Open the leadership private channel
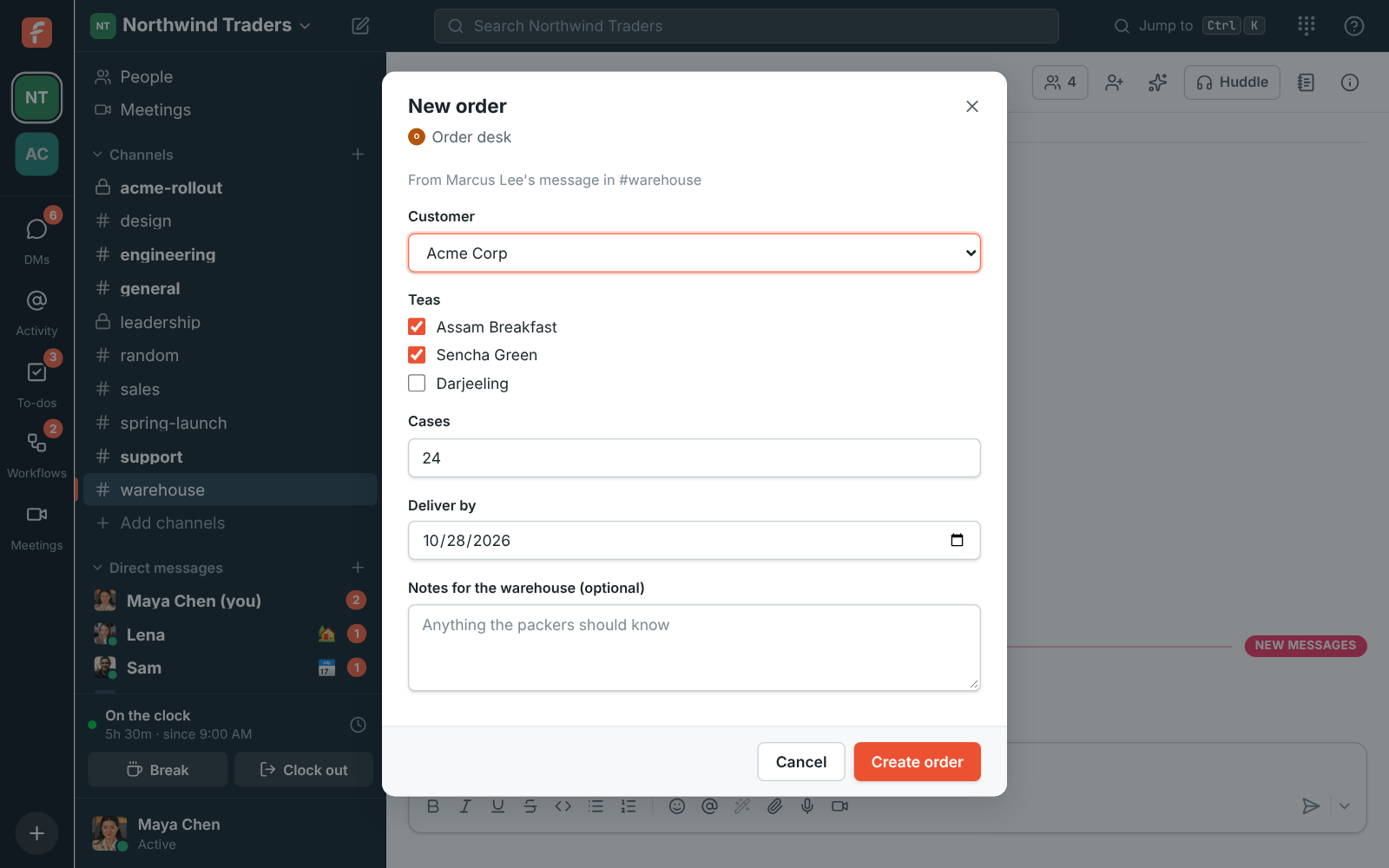Viewport: 1389px width, 868px height. click(x=230, y=322)
